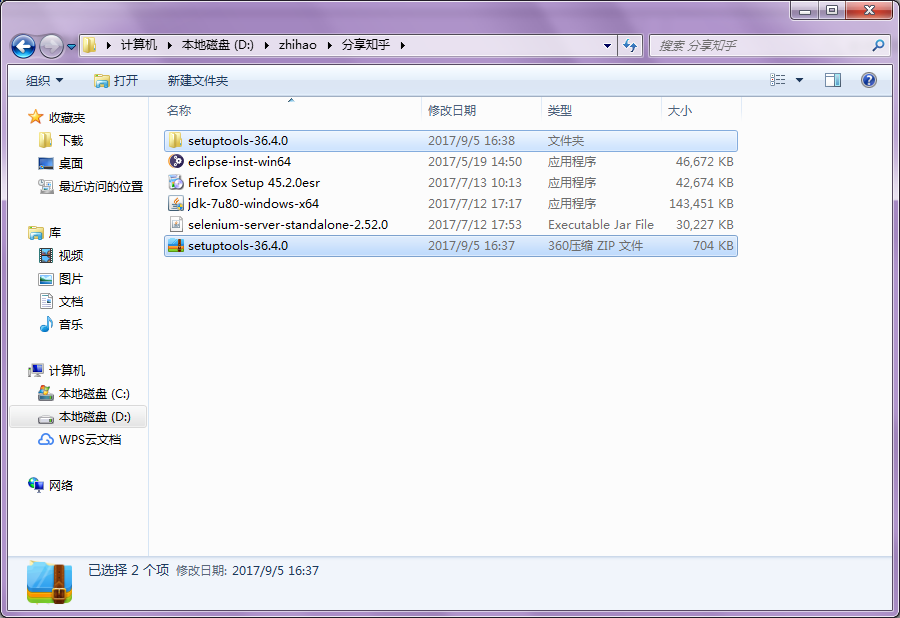Open WPS云文档 in the navigation pane
Viewport: 900px width, 618px height.
[90, 440]
